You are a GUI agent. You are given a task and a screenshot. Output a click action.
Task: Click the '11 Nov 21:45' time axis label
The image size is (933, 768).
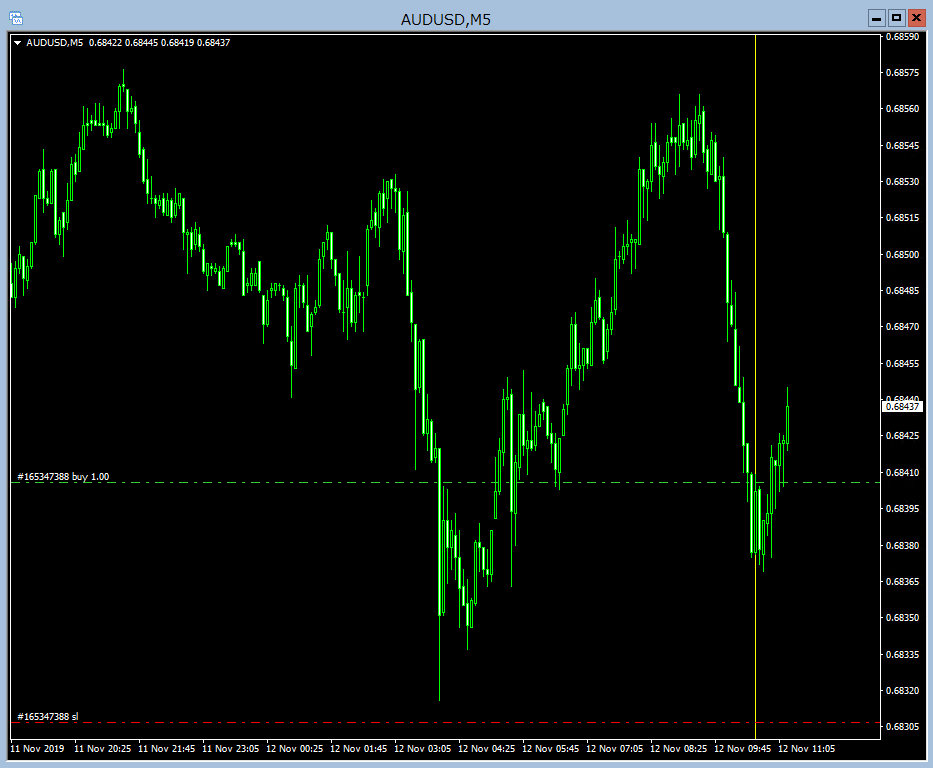[x=167, y=748]
